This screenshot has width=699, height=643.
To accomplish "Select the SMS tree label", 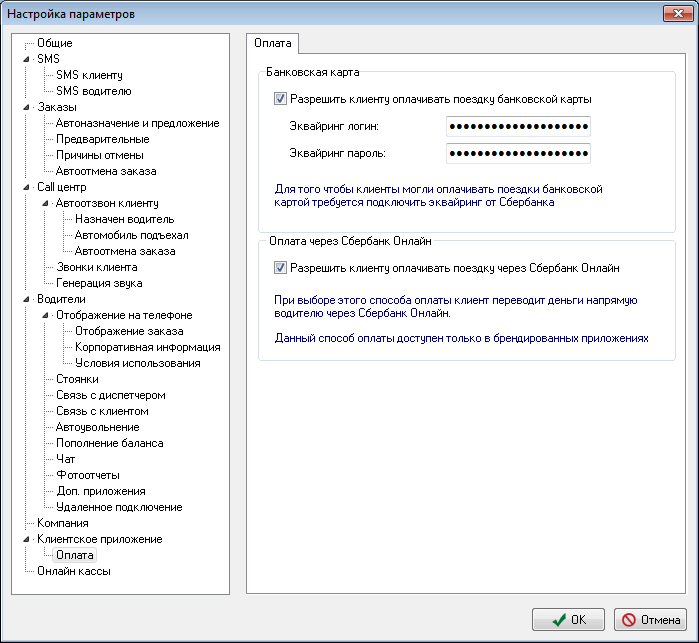I will pyautogui.click(x=48, y=59).
